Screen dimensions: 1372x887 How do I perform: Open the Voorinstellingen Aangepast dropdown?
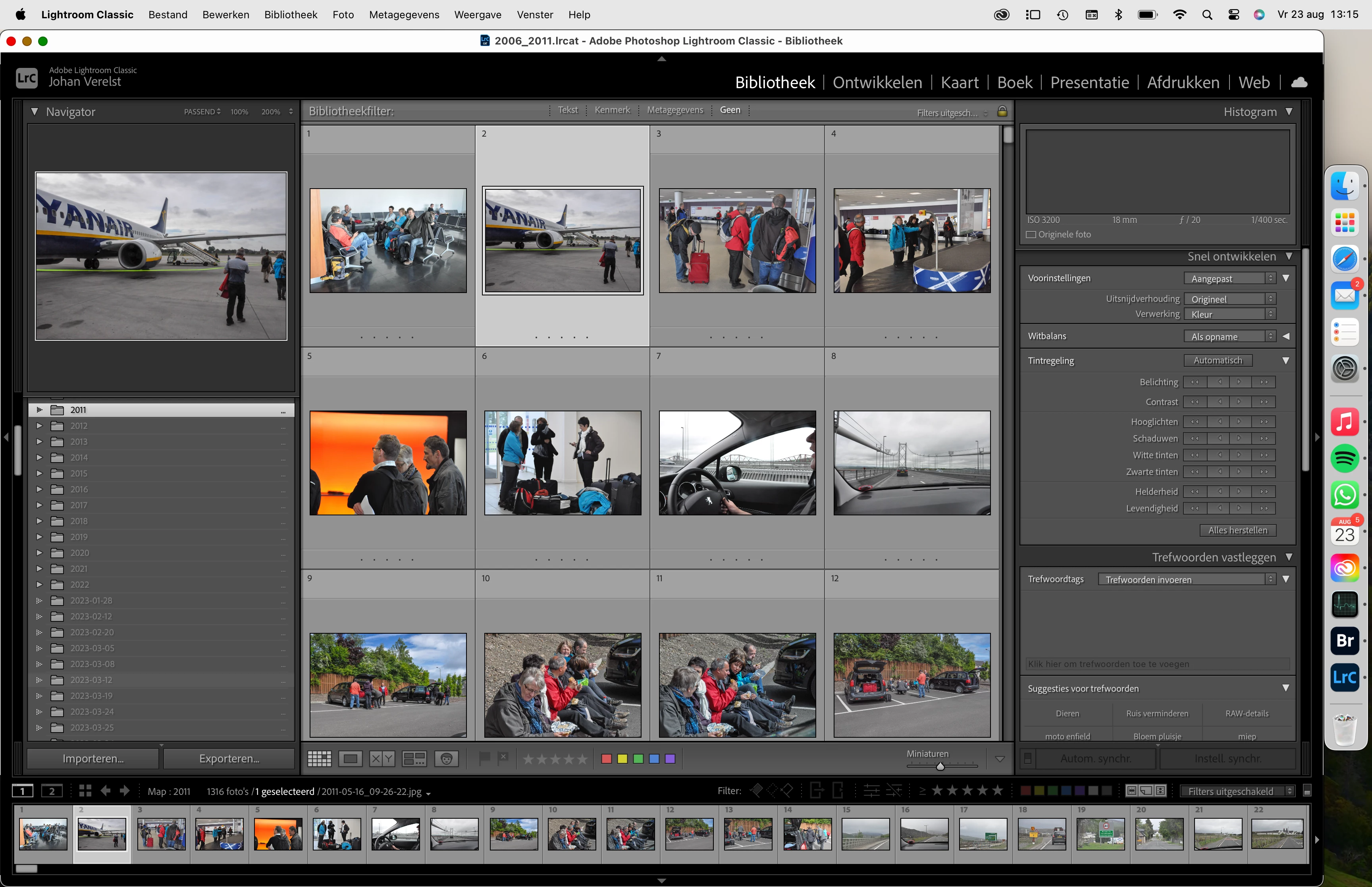[x=1230, y=278]
